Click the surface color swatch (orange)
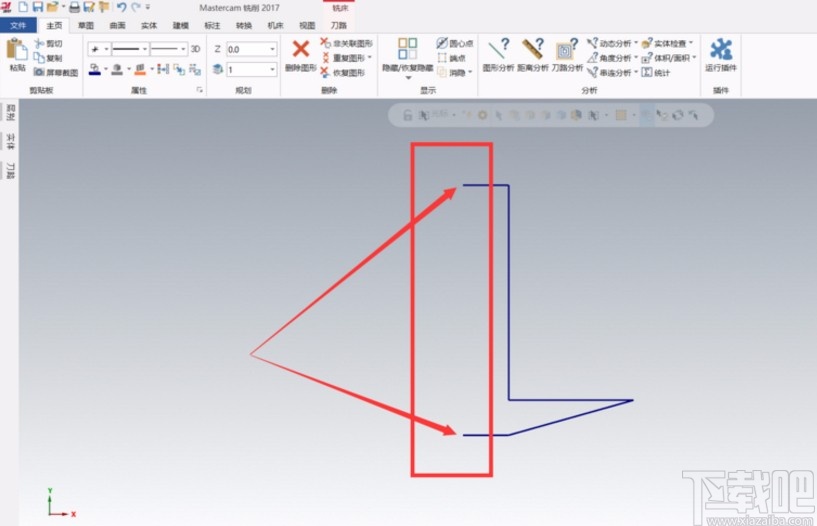 coord(140,69)
